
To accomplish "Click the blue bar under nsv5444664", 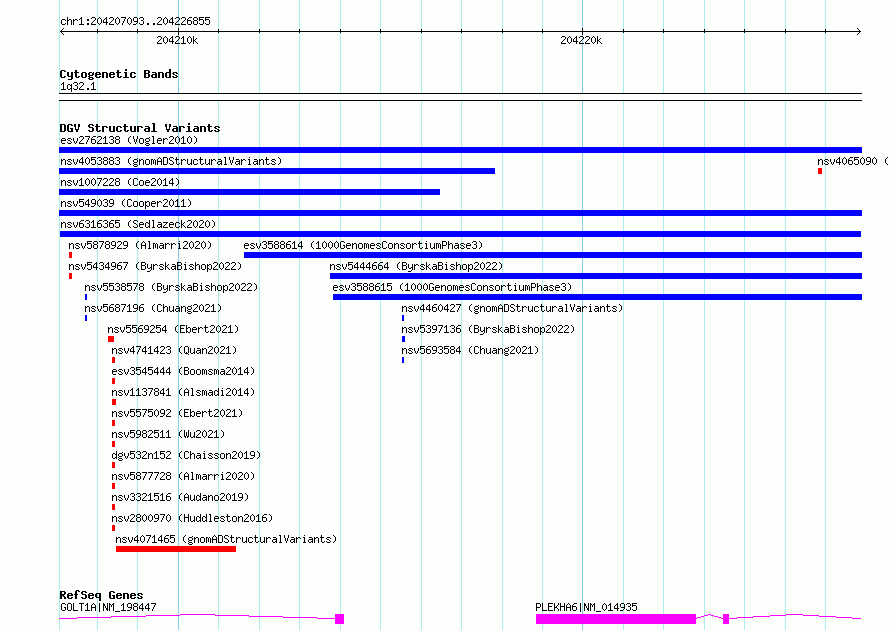I will tap(596, 276).
